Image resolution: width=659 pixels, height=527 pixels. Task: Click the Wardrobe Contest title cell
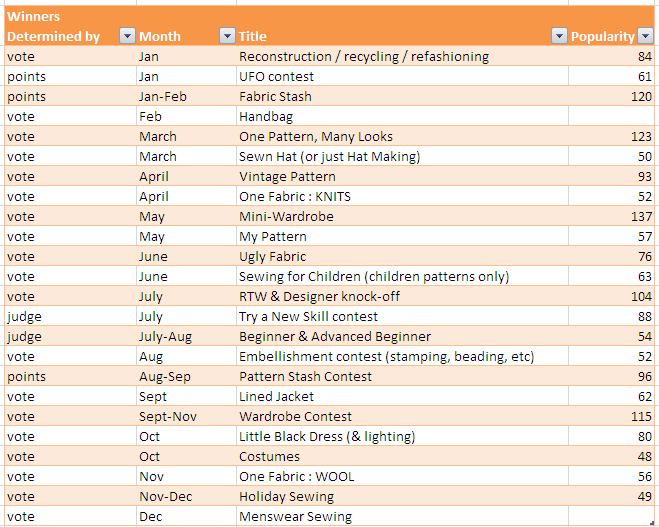pyautogui.click(x=402, y=416)
